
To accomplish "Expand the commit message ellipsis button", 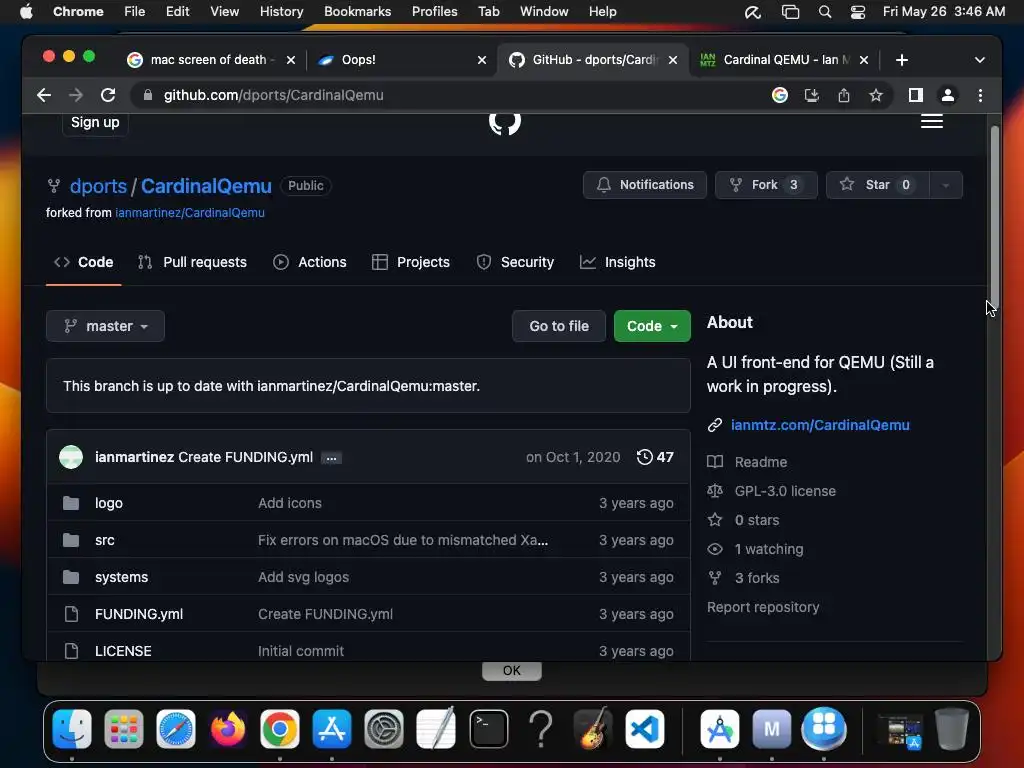I will coord(331,458).
